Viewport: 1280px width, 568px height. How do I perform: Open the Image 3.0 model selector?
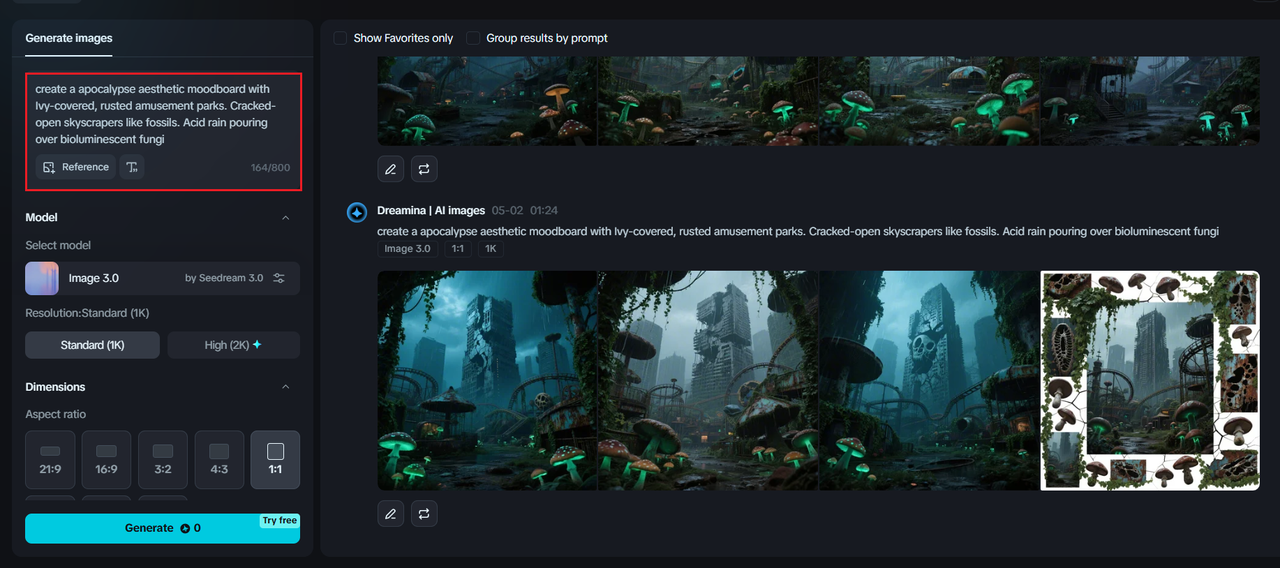[162, 278]
